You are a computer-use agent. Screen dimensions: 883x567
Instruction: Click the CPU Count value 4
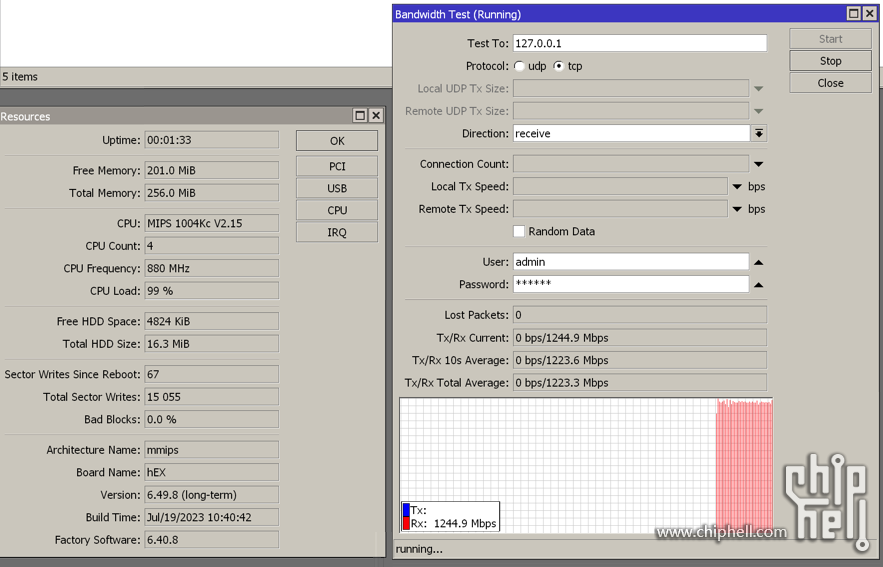(x=211, y=245)
